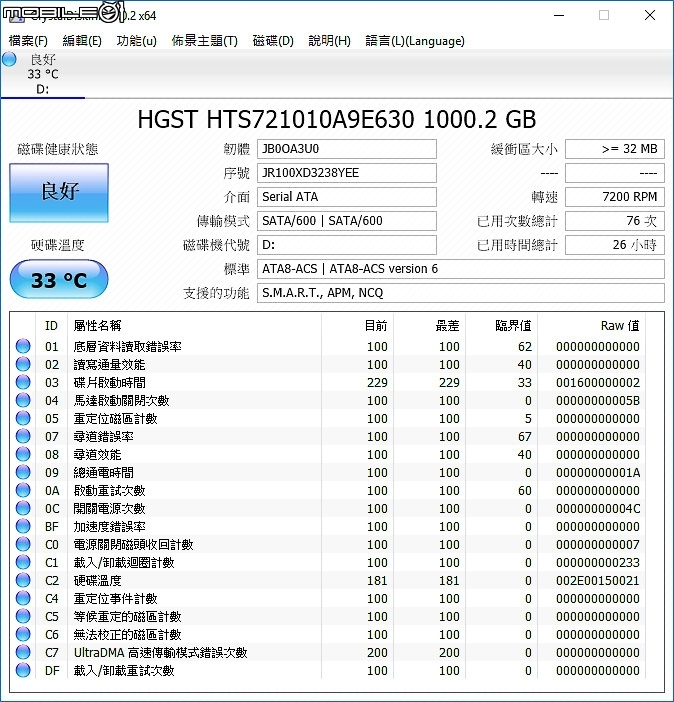Click status orb for attribute 0C 開關電源次數
The image size is (674, 702).
[23, 508]
